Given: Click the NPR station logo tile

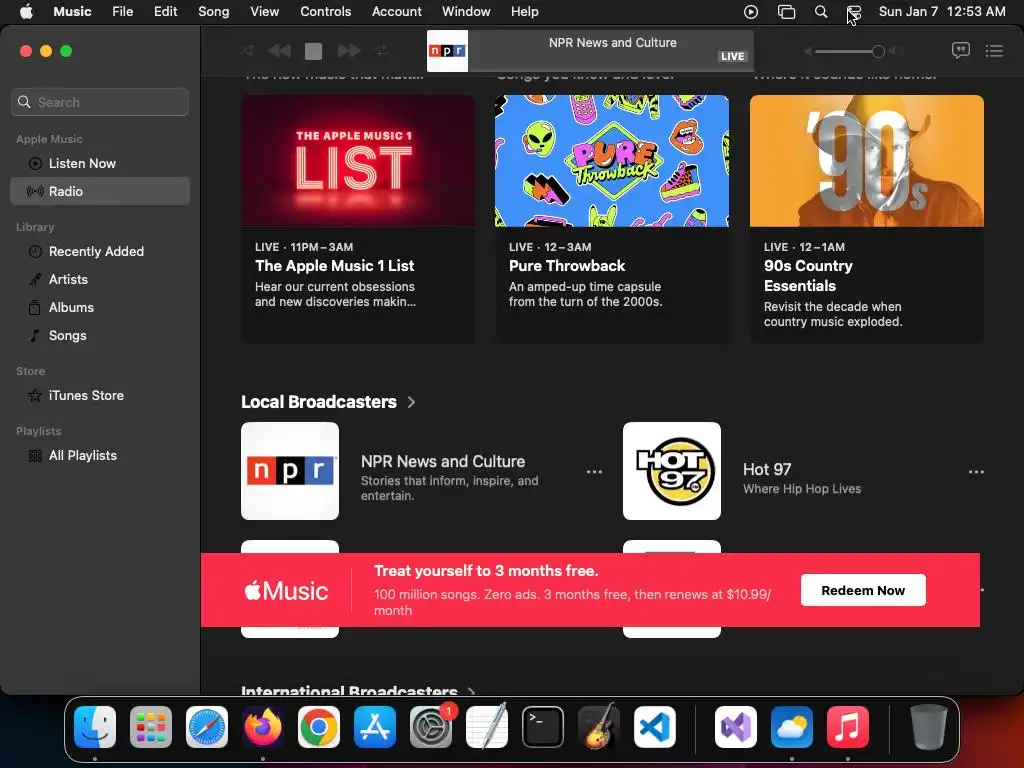Looking at the screenshot, I should coord(290,471).
